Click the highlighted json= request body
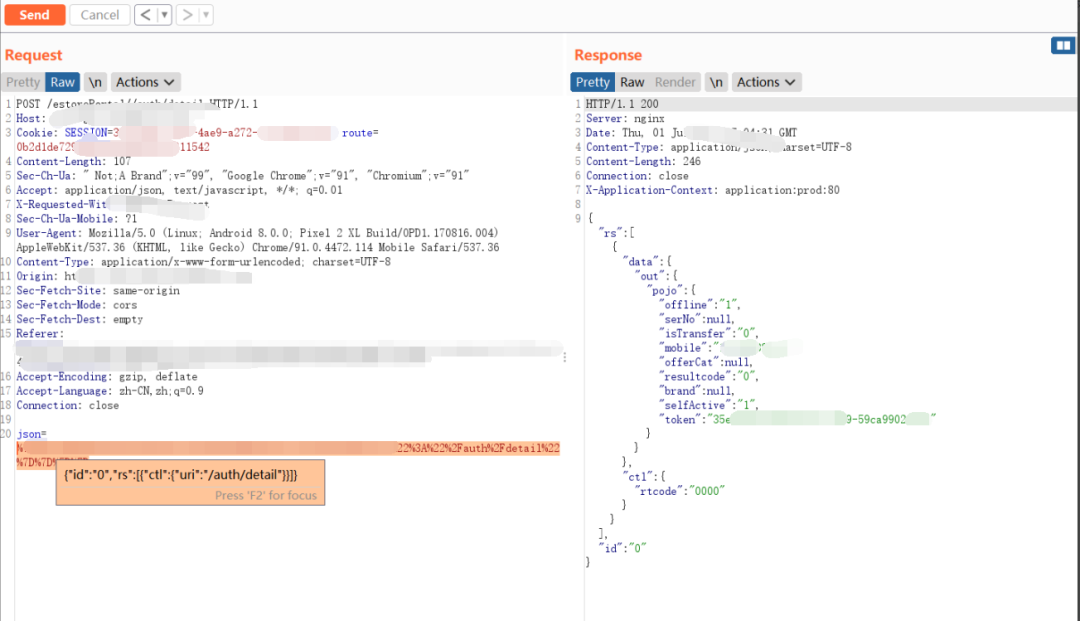The image size is (1080, 621). [x=290, y=449]
